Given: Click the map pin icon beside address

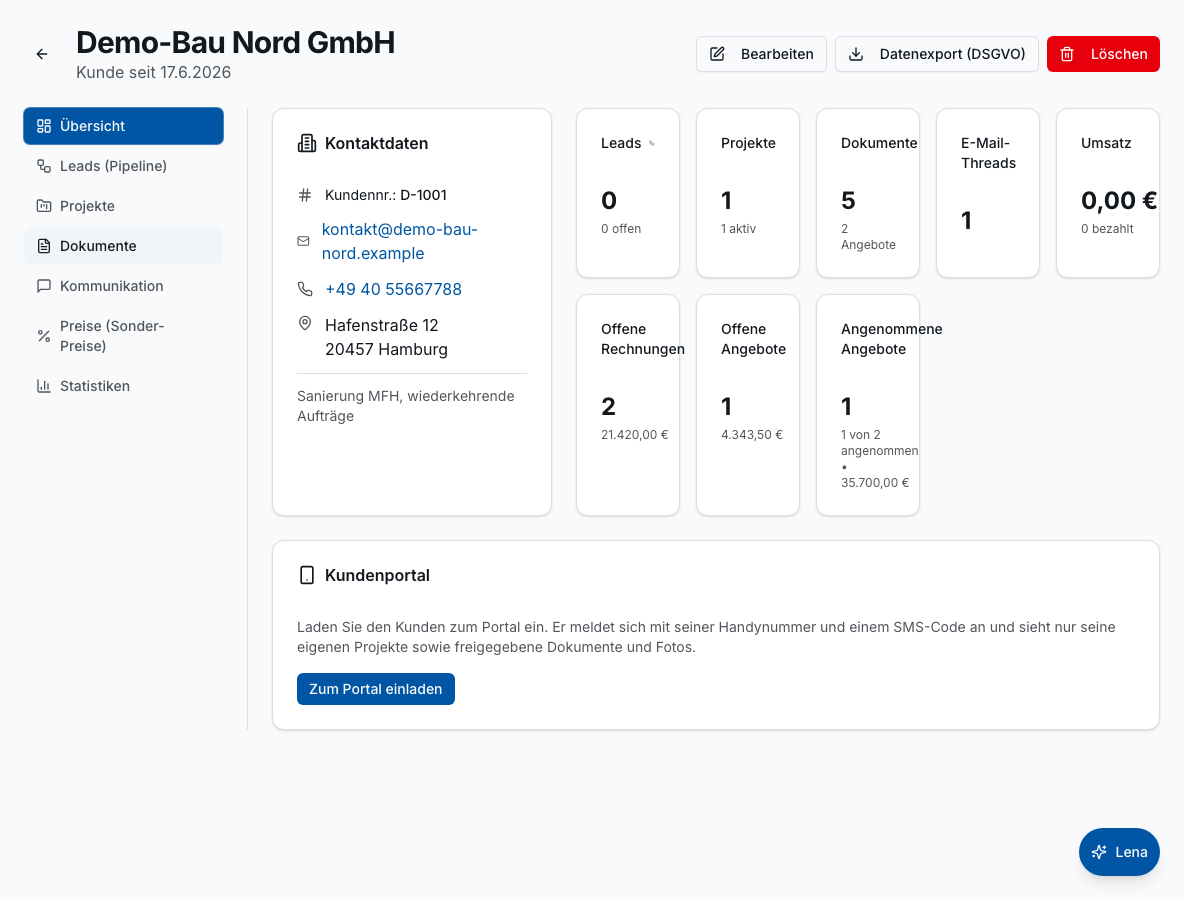Looking at the screenshot, I should tap(305, 323).
